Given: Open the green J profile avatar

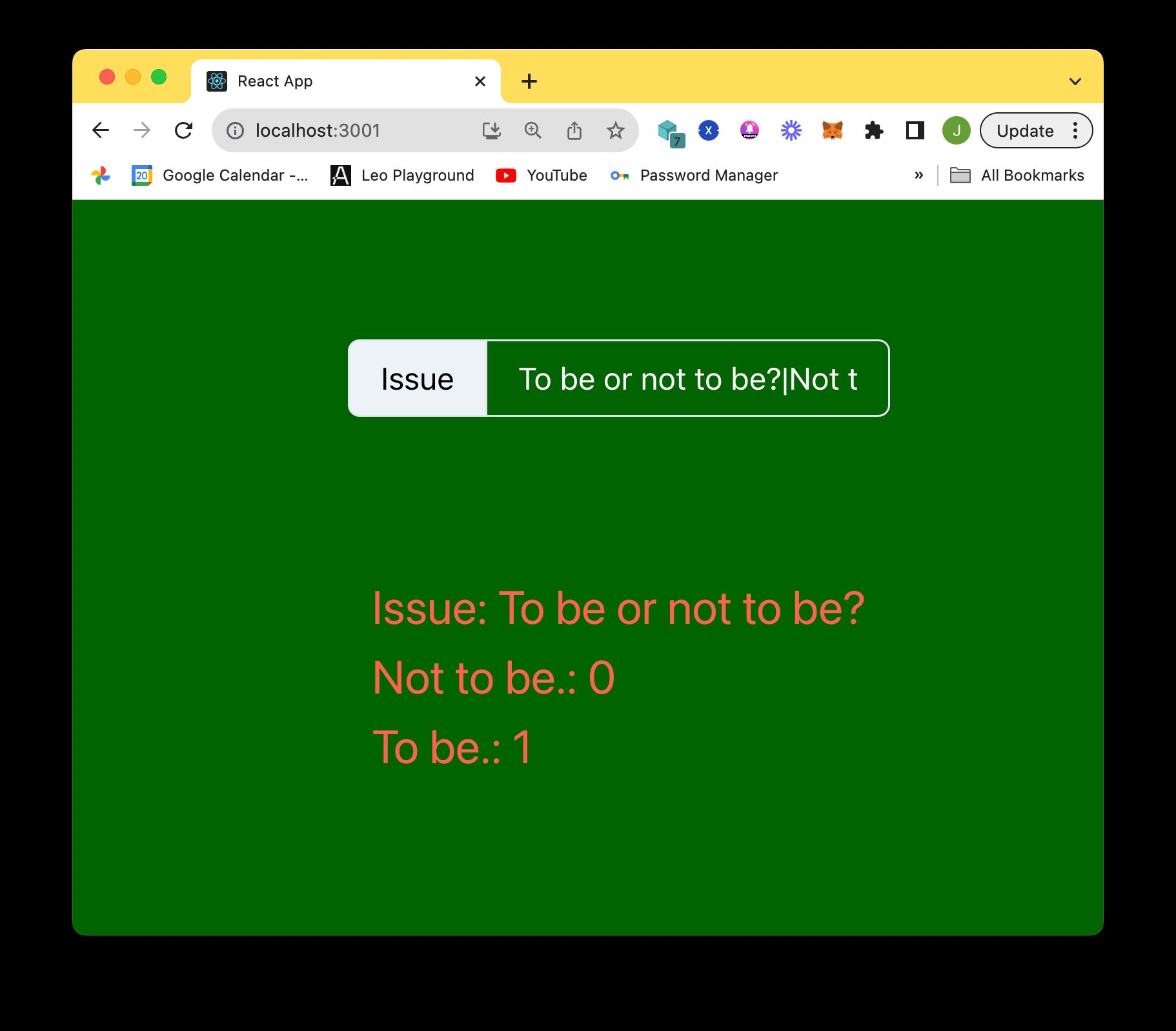Looking at the screenshot, I should point(957,130).
